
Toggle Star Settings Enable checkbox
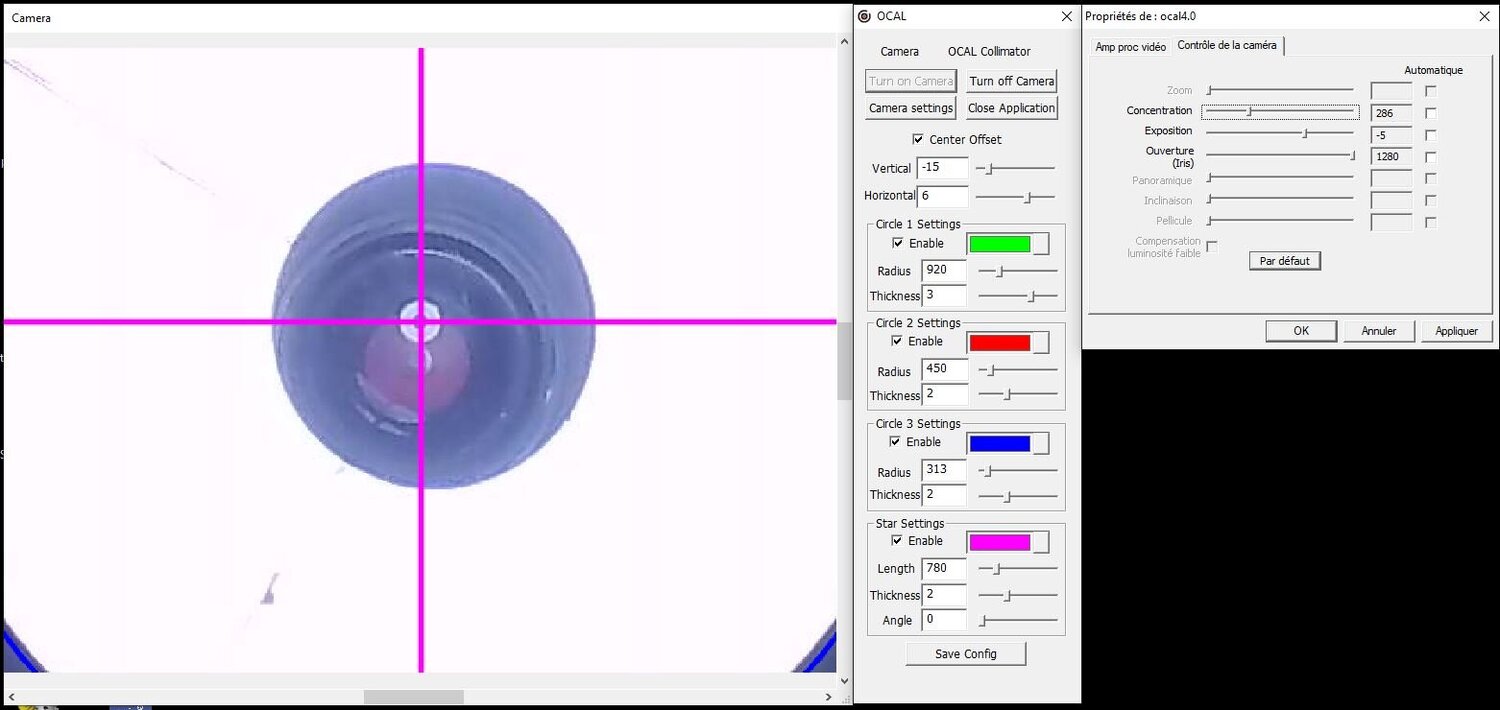[x=897, y=541]
